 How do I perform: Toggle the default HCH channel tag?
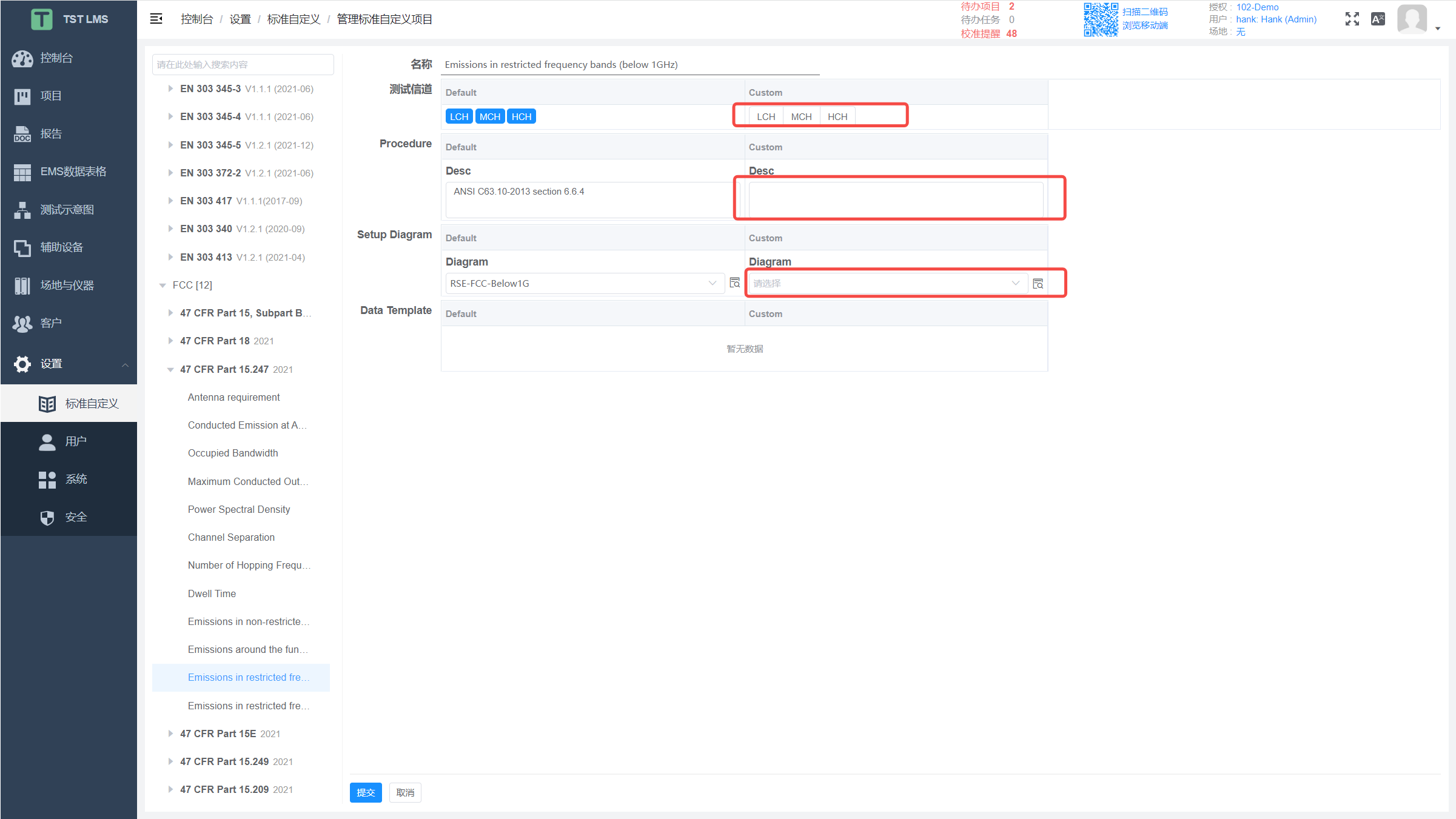point(522,116)
